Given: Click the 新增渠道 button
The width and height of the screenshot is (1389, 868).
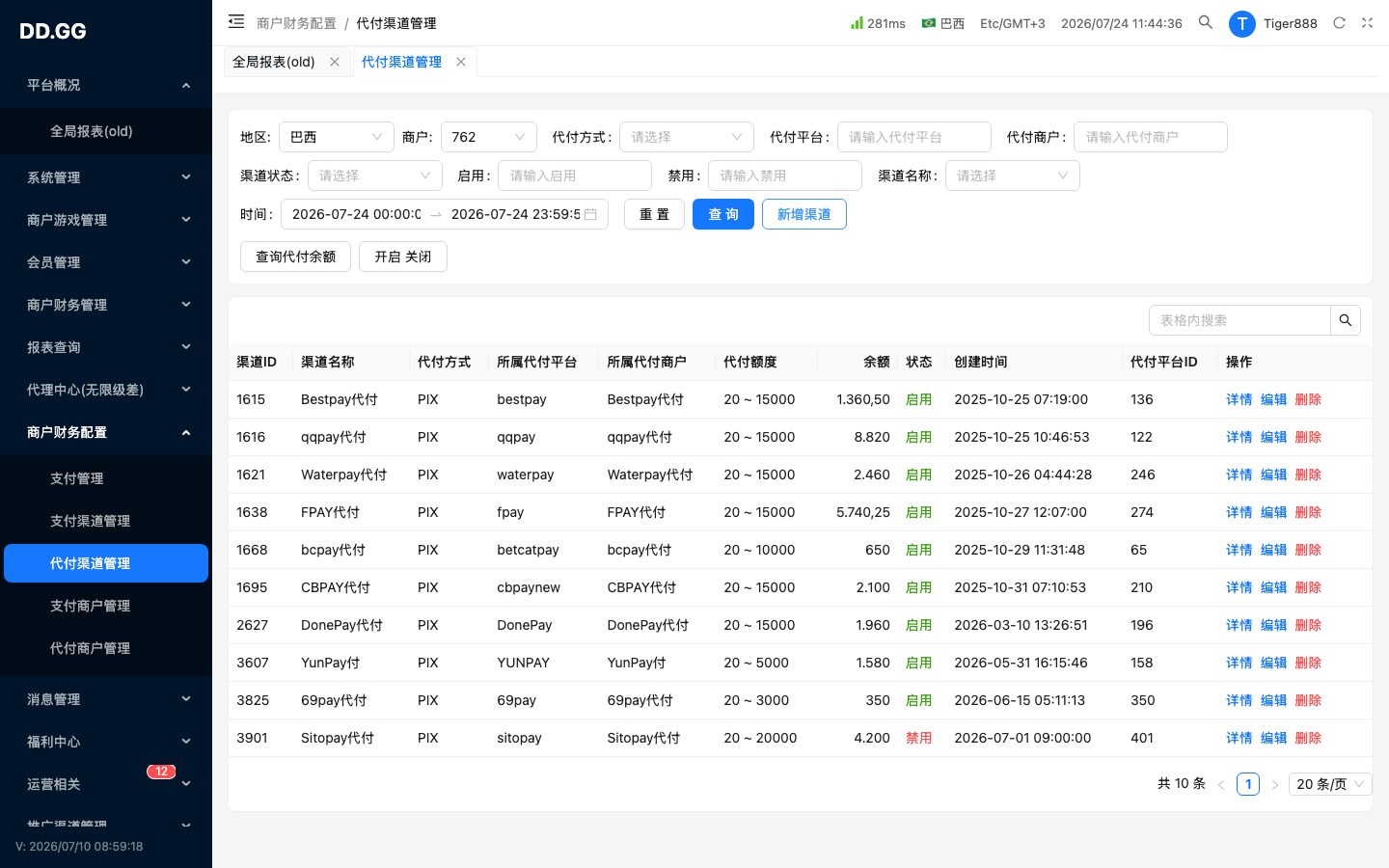Looking at the screenshot, I should tap(804, 214).
